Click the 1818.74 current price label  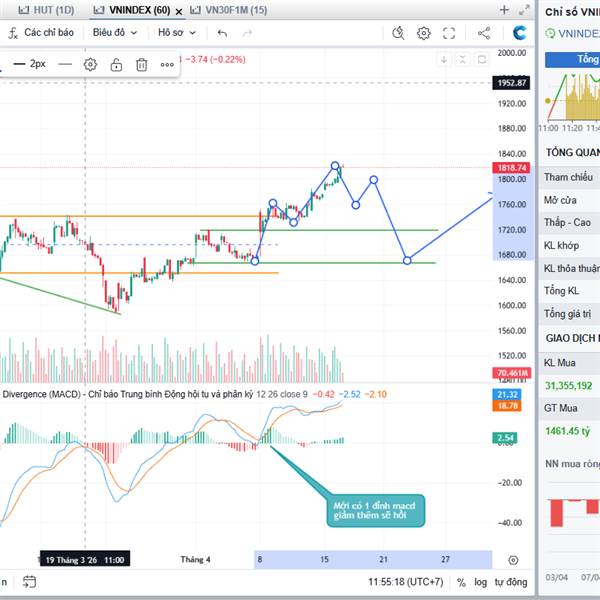[x=511, y=168]
